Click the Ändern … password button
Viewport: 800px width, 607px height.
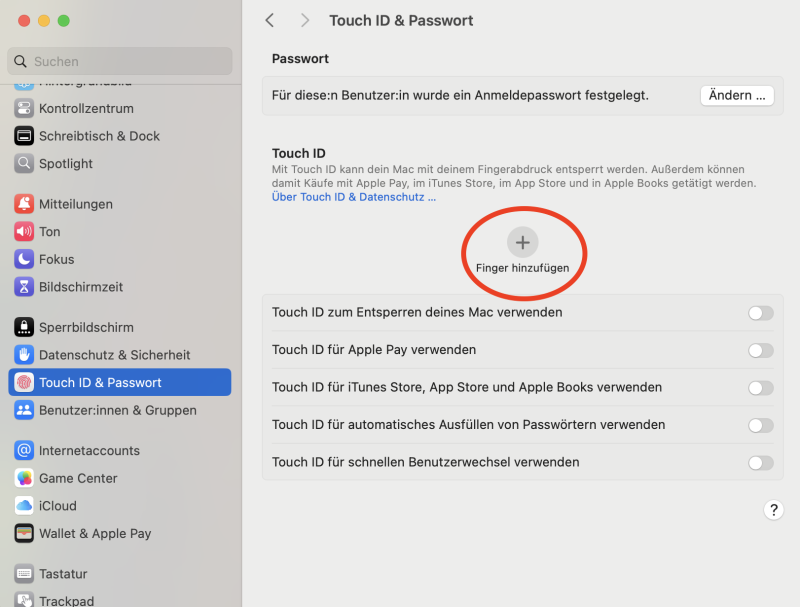(737, 96)
